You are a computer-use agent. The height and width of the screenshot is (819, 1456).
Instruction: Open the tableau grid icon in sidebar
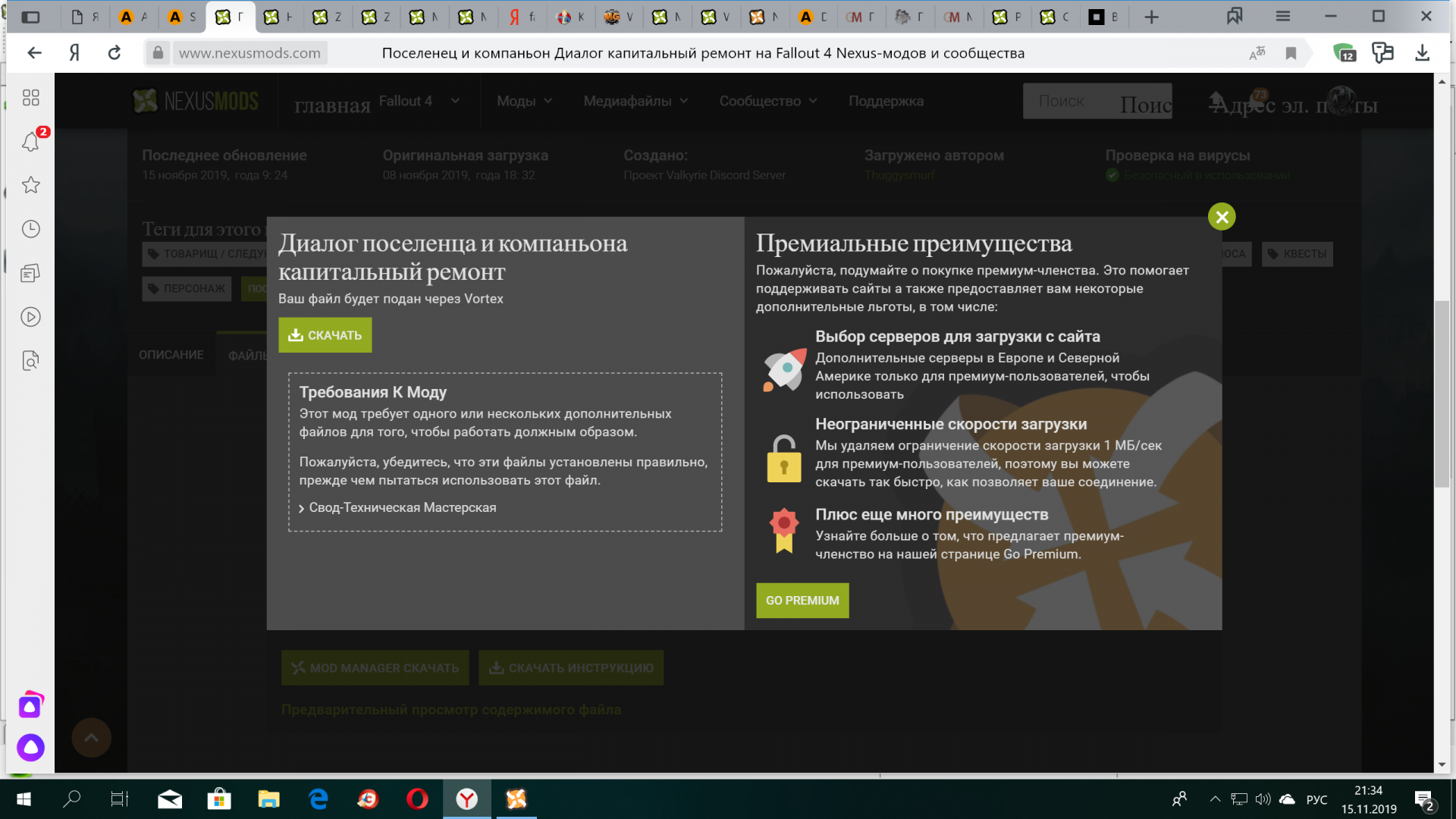pos(30,98)
